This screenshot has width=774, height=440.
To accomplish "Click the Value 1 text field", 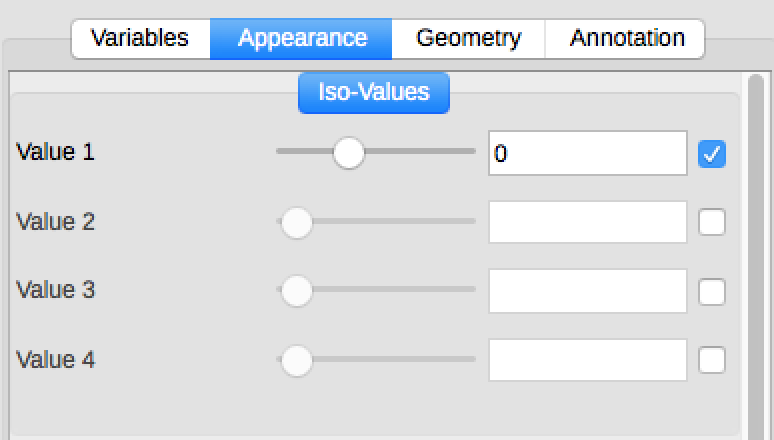I will click(x=587, y=154).
